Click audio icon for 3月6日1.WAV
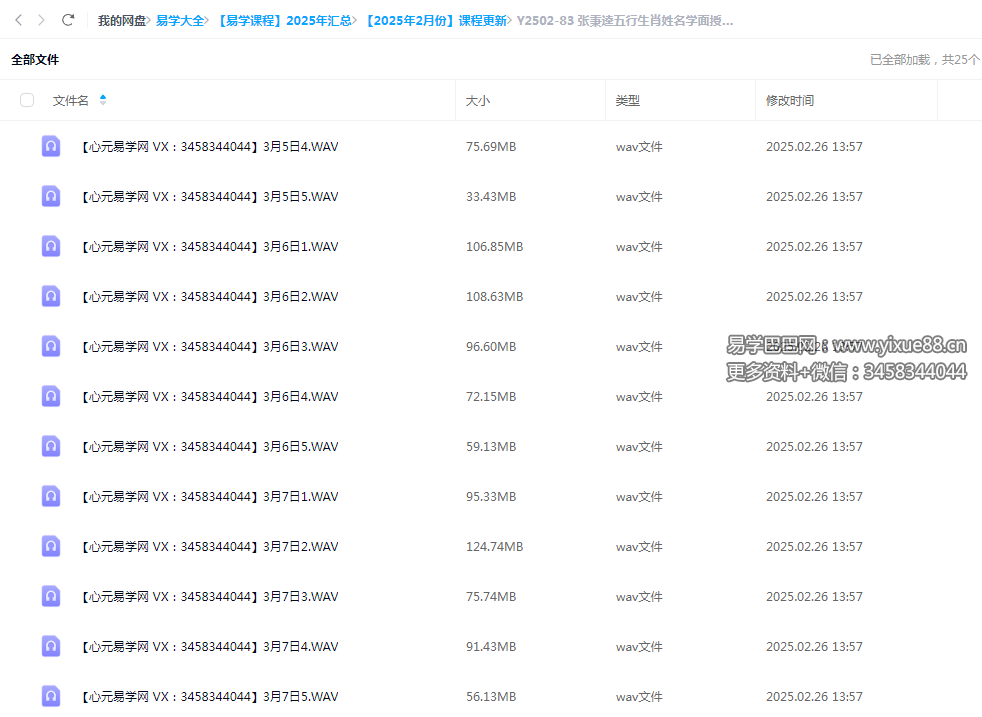 [x=51, y=246]
